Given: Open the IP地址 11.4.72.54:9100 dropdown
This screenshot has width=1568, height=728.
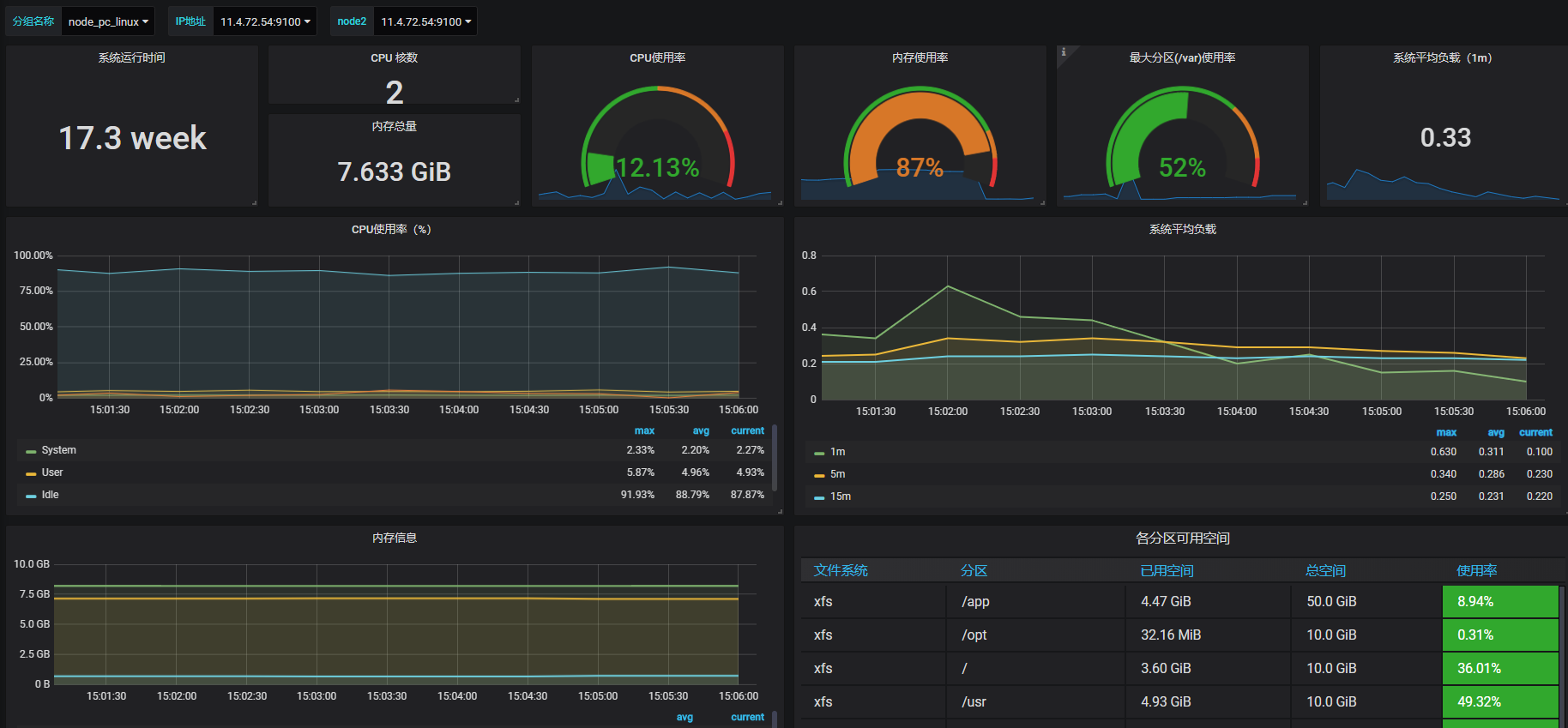Looking at the screenshot, I should pos(264,21).
